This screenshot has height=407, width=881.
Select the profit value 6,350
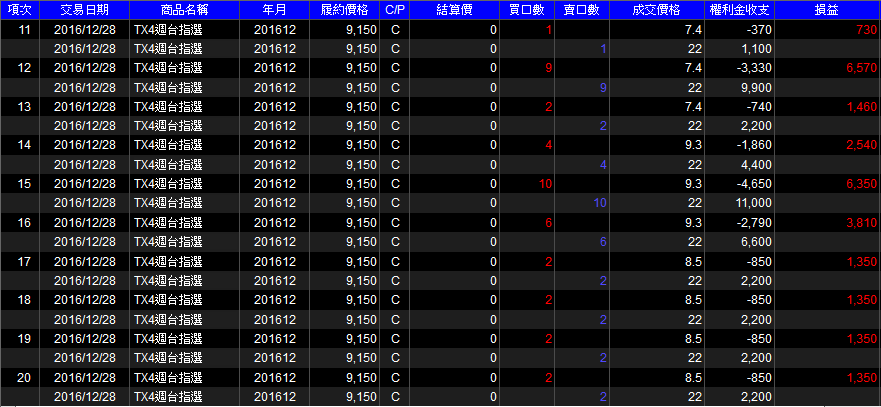(x=861, y=184)
